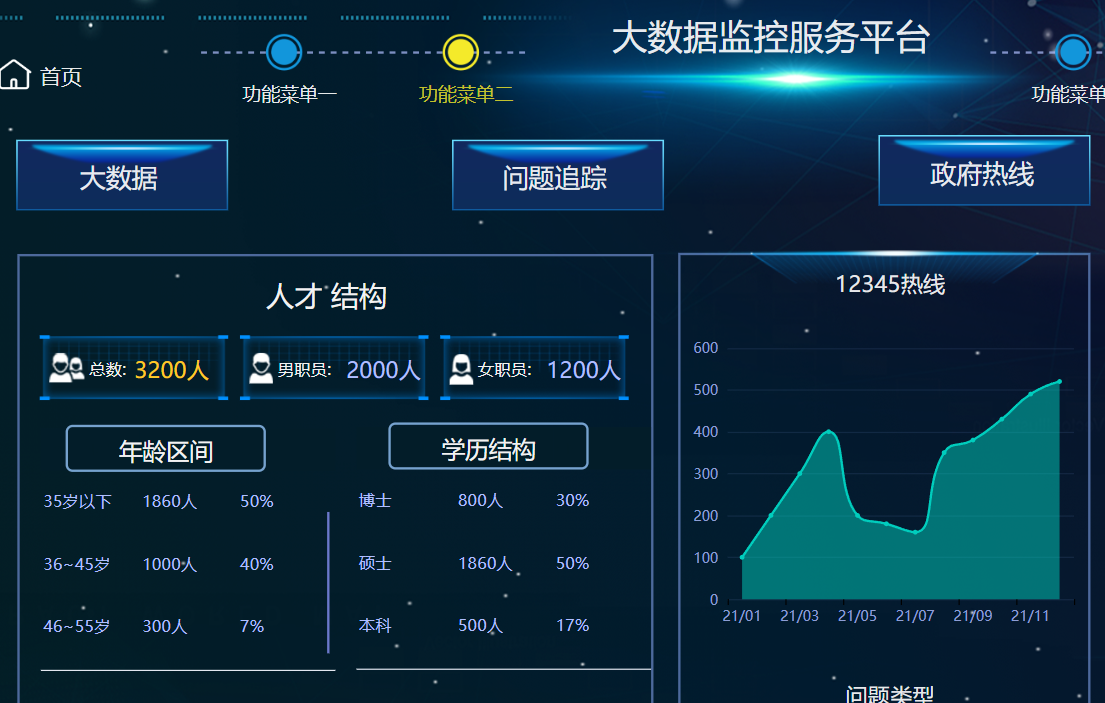Click the chart peak point near 21/04
1105x703 pixels.
(829, 431)
